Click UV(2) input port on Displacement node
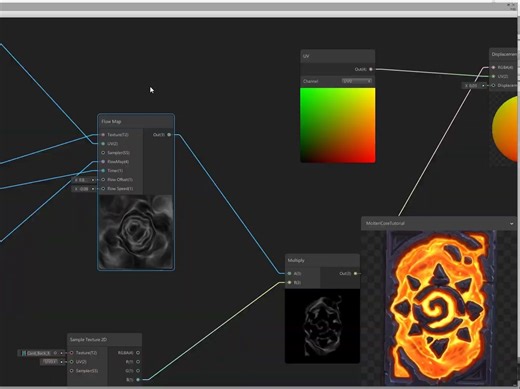 [x=493, y=76]
